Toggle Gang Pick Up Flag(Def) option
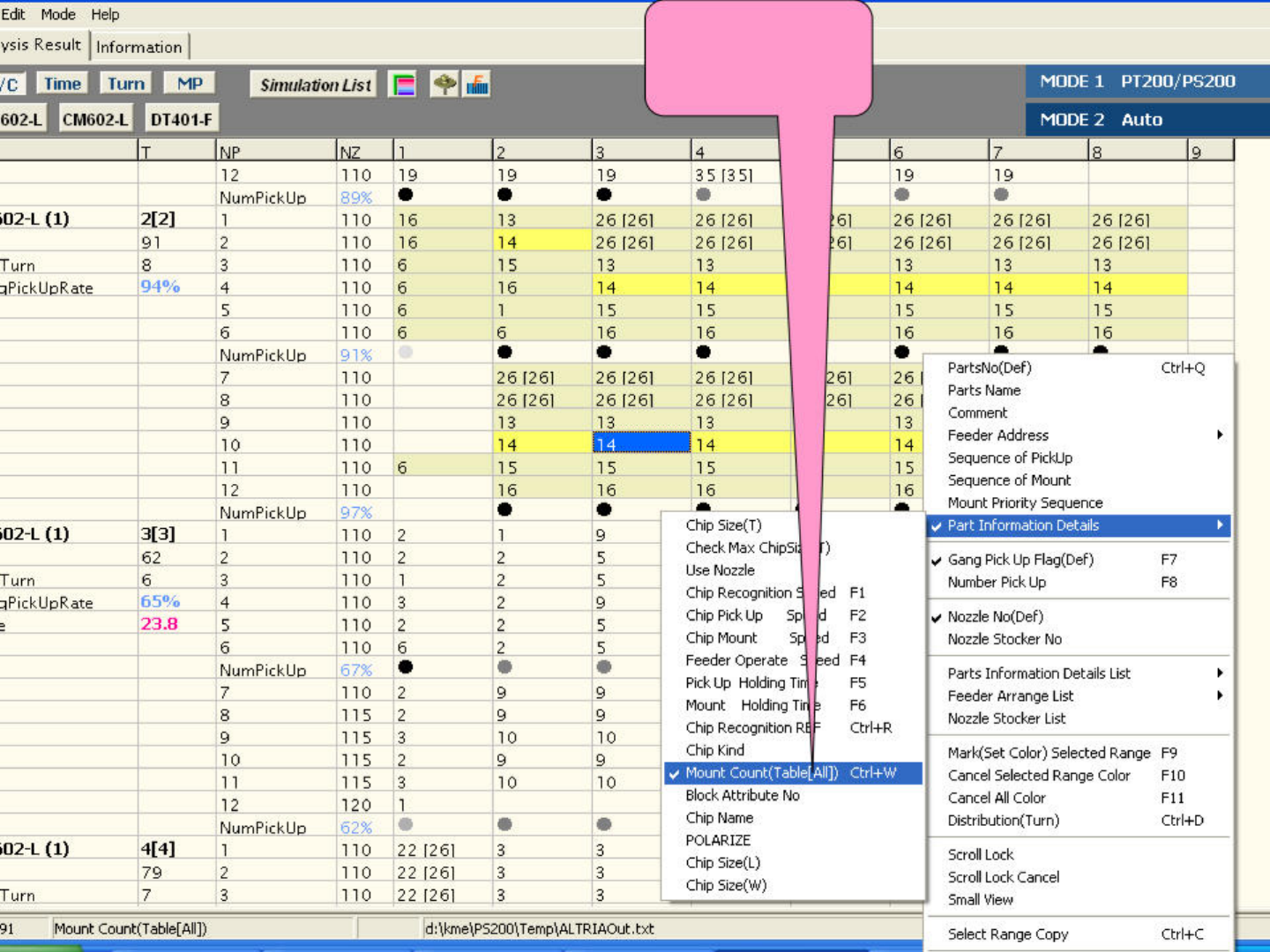Image resolution: width=1270 pixels, height=952 pixels. [1020, 560]
